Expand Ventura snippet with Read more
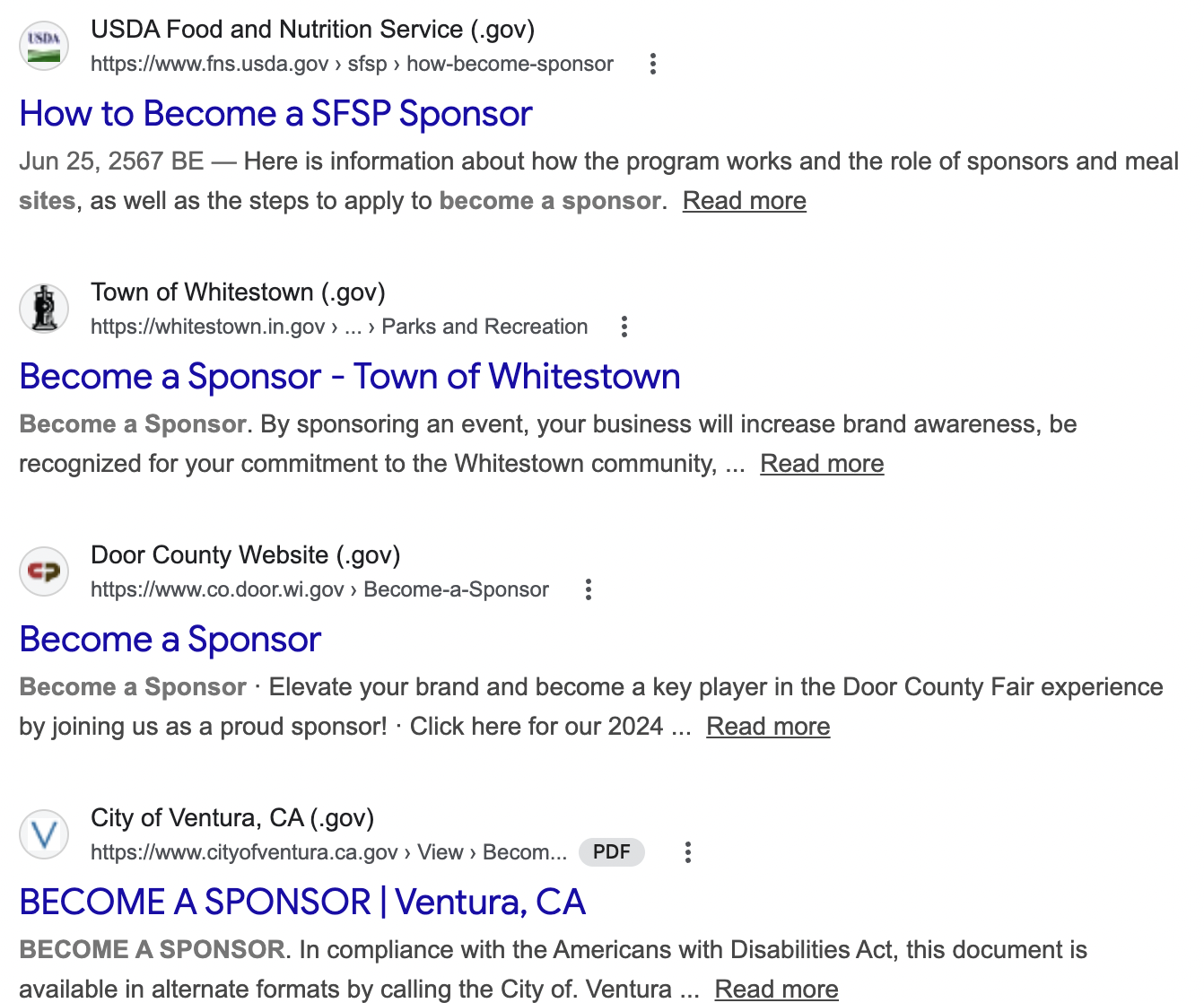This screenshot has height=1003, width=1204. click(776, 989)
